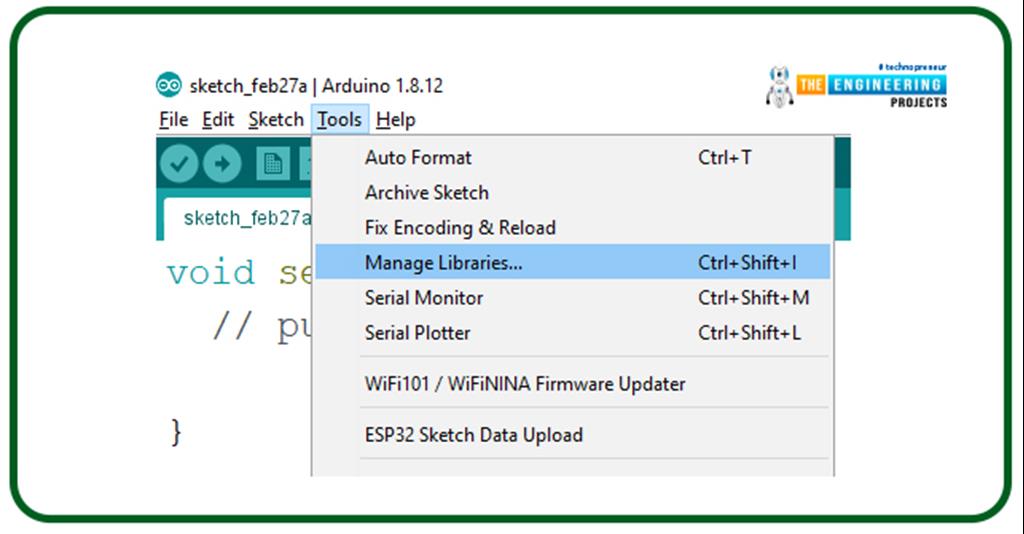Select Auto Format from Tools menu
This screenshot has width=1024, height=534.
573,157
